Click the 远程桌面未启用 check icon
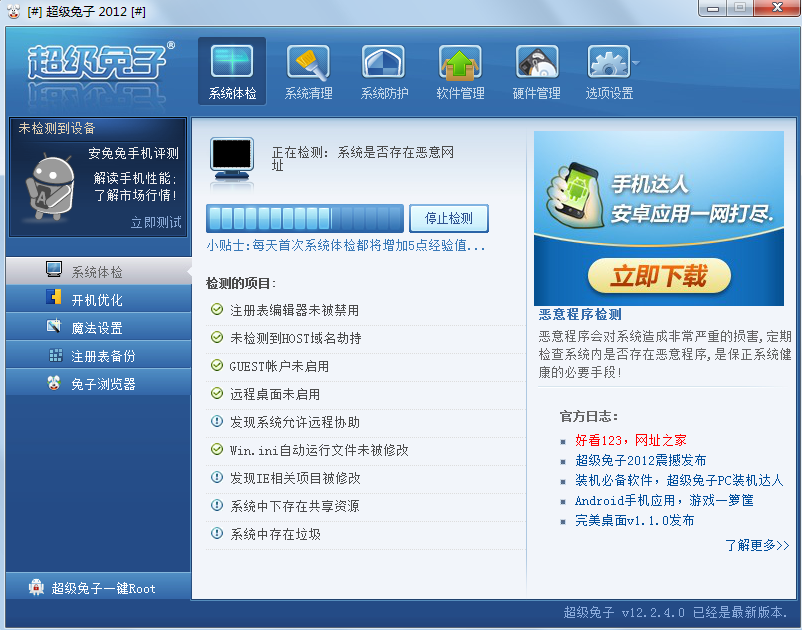 pos(217,393)
